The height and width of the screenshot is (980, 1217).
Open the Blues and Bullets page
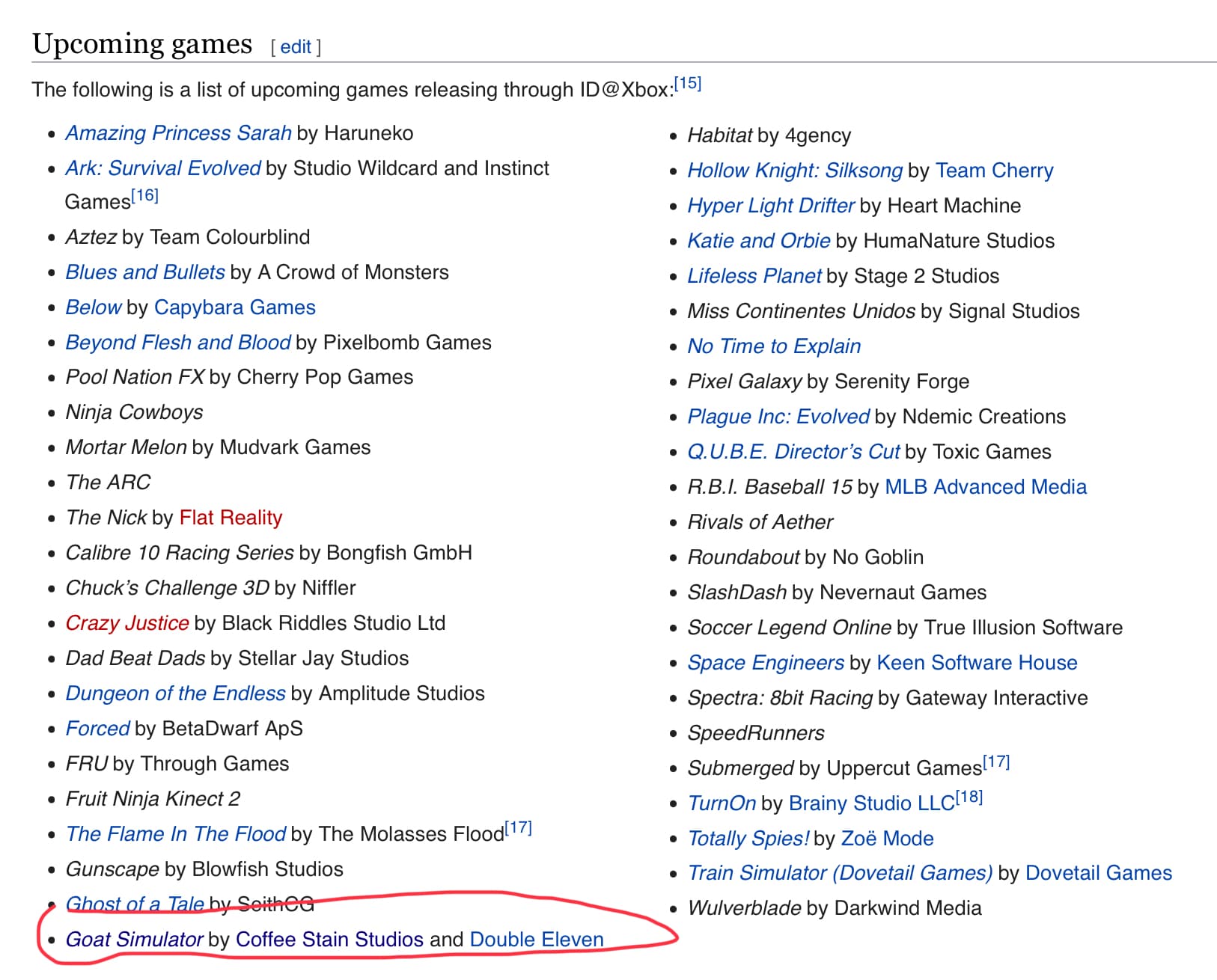145,272
